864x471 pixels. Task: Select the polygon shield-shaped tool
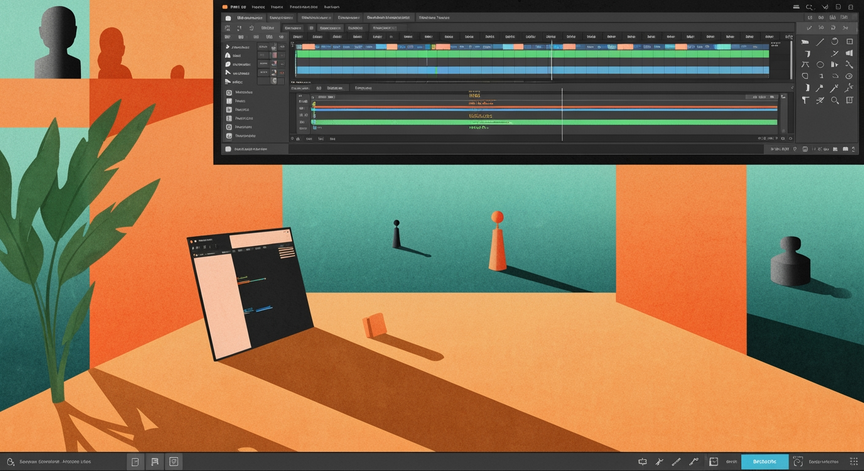tap(805, 76)
